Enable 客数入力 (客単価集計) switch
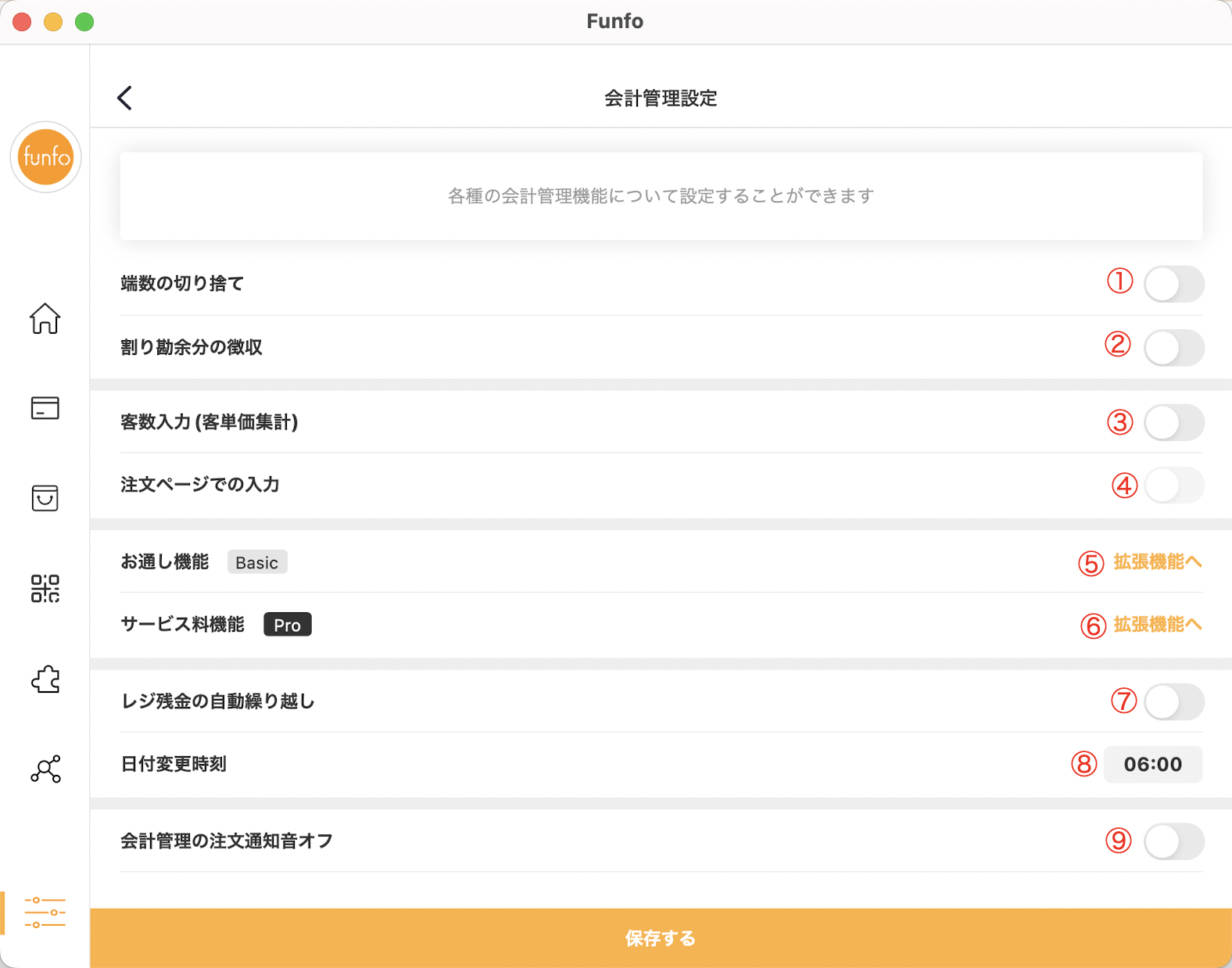This screenshot has width=1232, height=968. (1174, 422)
